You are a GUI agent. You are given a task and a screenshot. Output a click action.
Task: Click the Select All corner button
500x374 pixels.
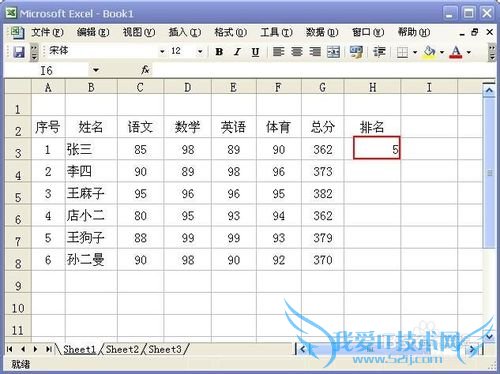pyautogui.click(x=18, y=87)
